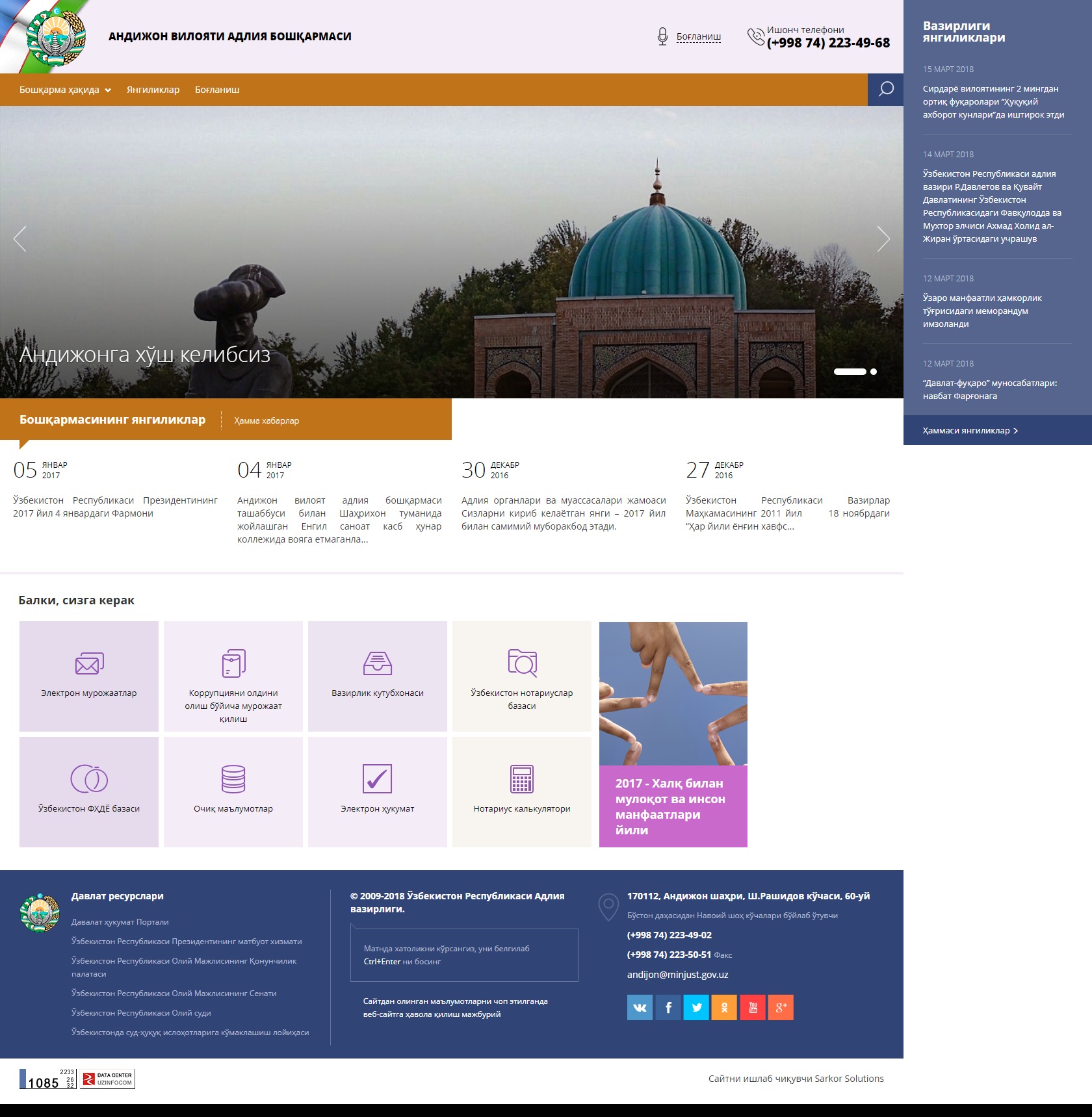The height and width of the screenshot is (1117, 1092).
Task: Switch to the second slide indicator dot
Action: pyautogui.click(x=874, y=372)
